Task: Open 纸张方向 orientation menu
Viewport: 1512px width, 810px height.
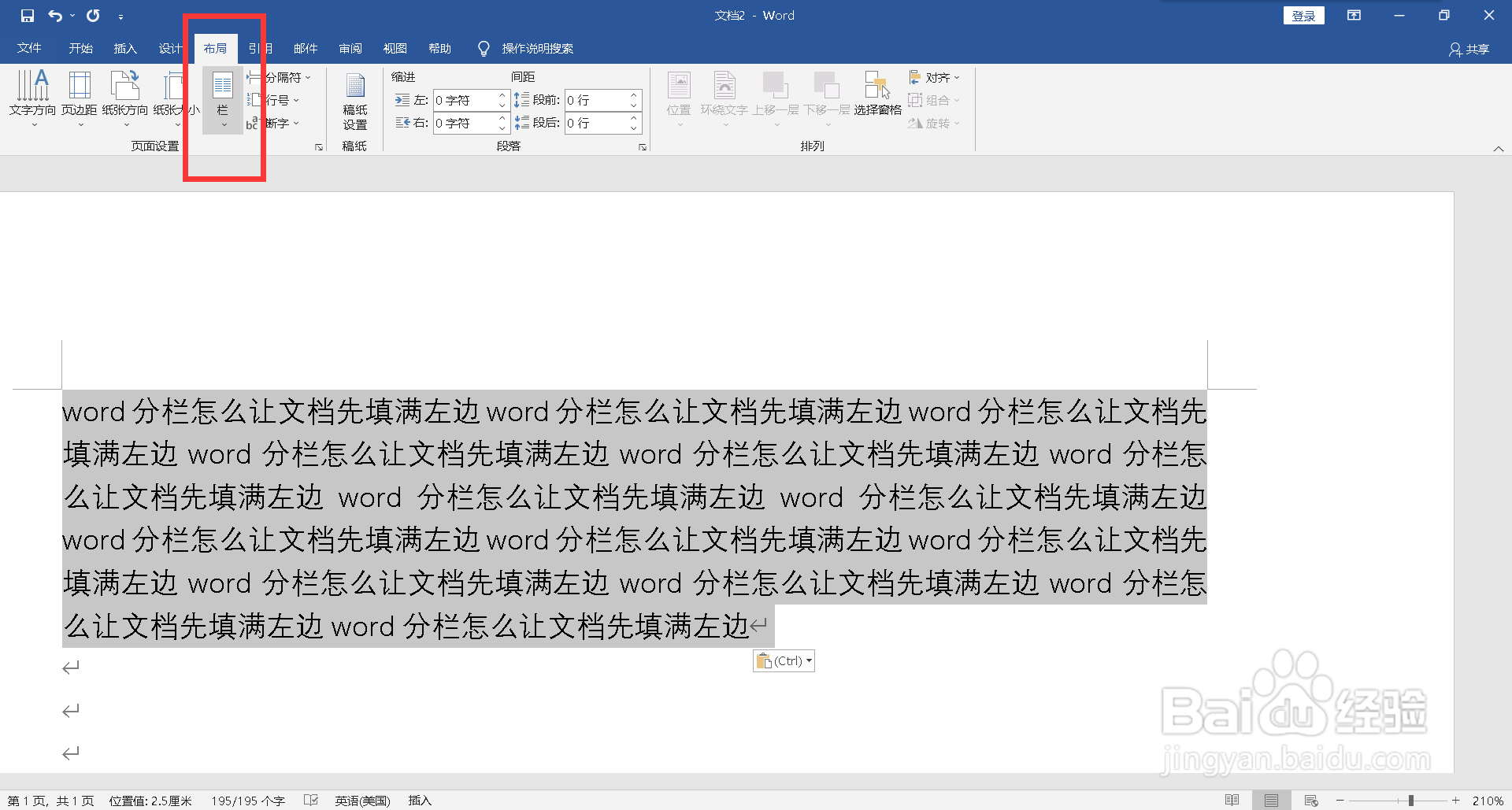Action: pyautogui.click(x=125, y=99)
